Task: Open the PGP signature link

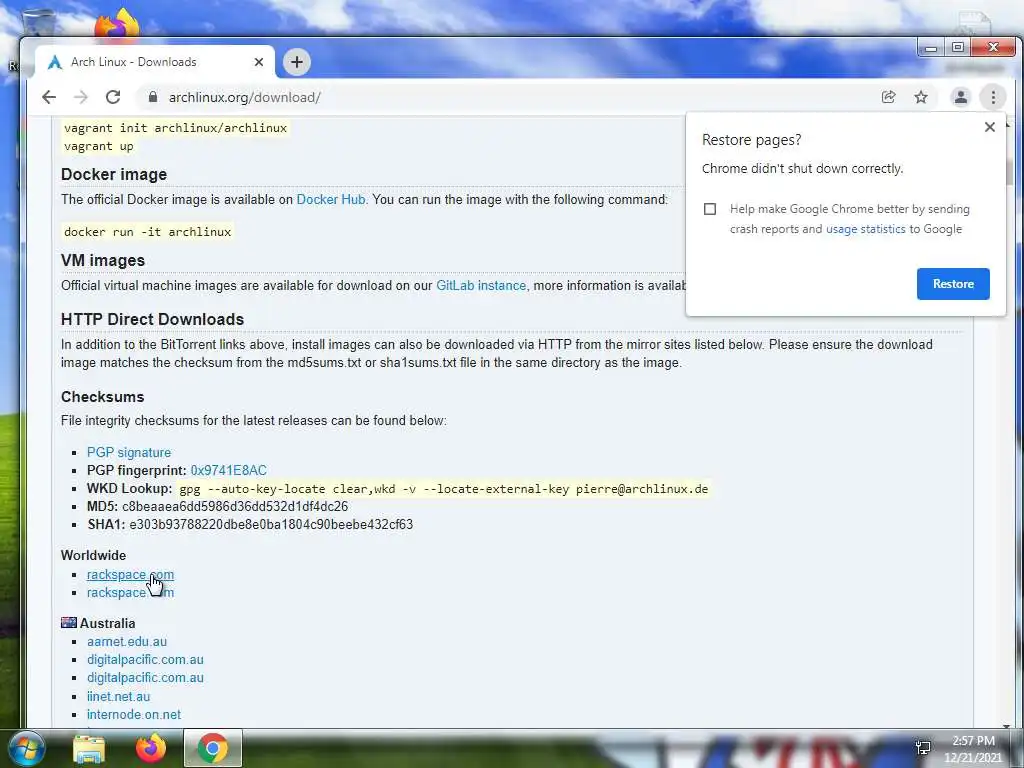Action: [129, 453]
